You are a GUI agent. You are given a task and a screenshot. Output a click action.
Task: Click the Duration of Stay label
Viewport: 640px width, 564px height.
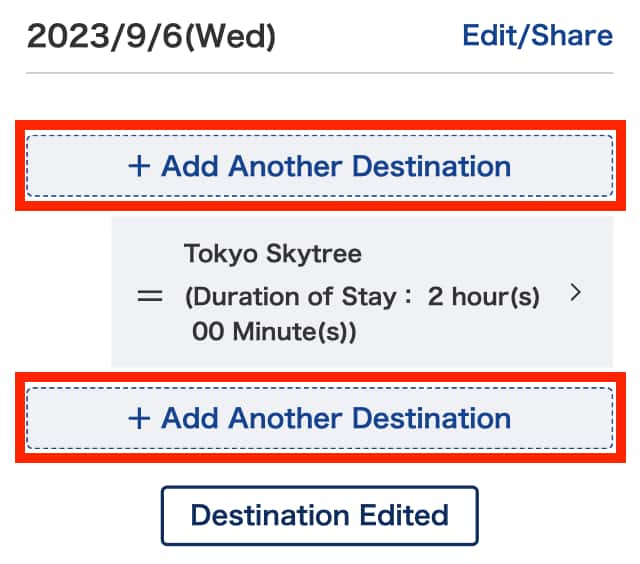click(x=299, y=297)
